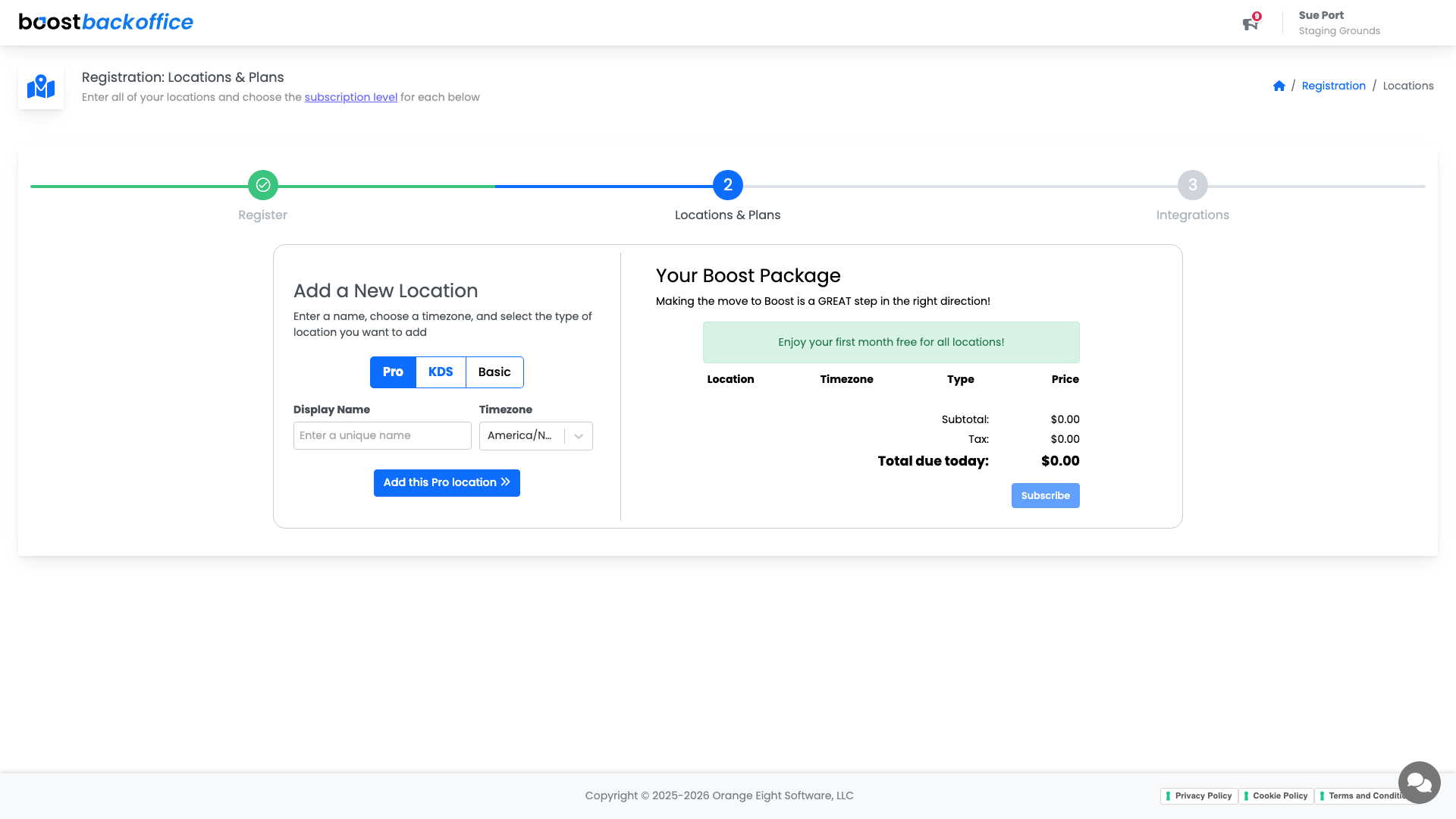The height and width of the screenshot is (819, 1456).
Task: Click the Subtotal label
Action: (965, 419)
